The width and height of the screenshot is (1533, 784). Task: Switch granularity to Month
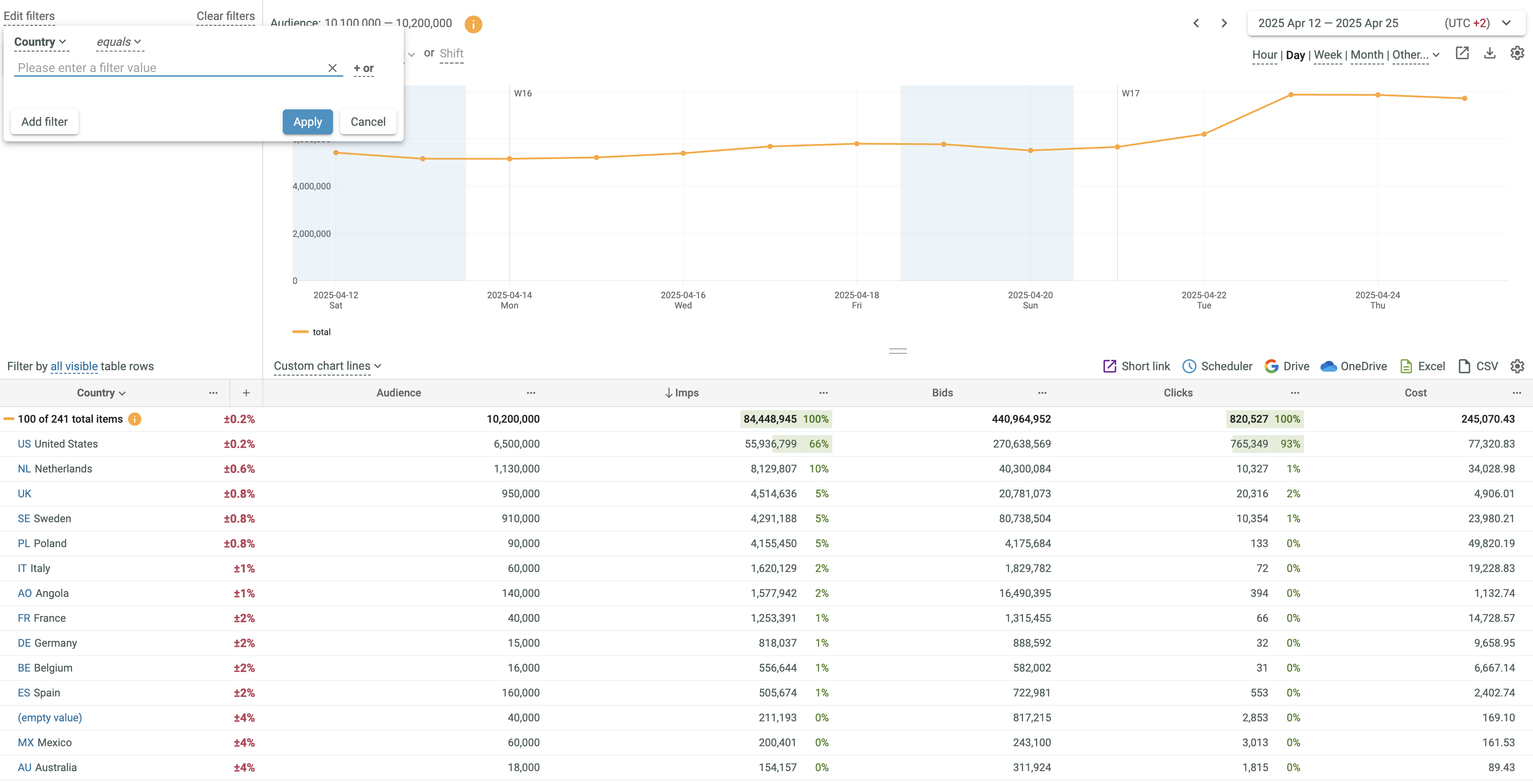[1366, 55]
